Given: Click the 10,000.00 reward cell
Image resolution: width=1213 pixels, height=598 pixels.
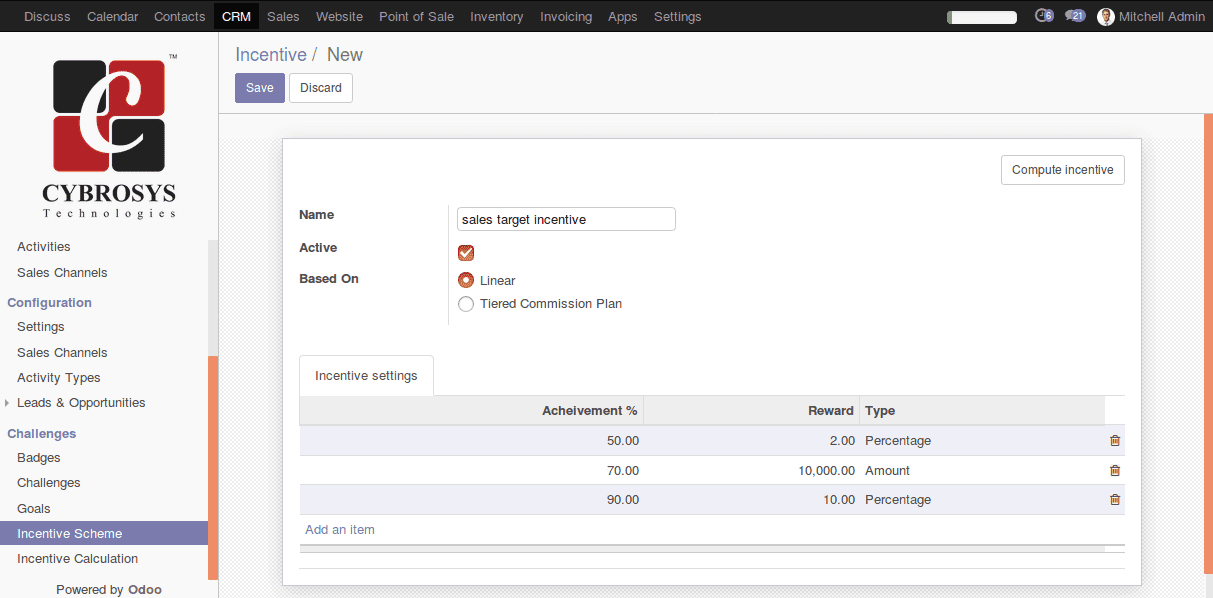Looking at the screenshot, I should (752, 470).
